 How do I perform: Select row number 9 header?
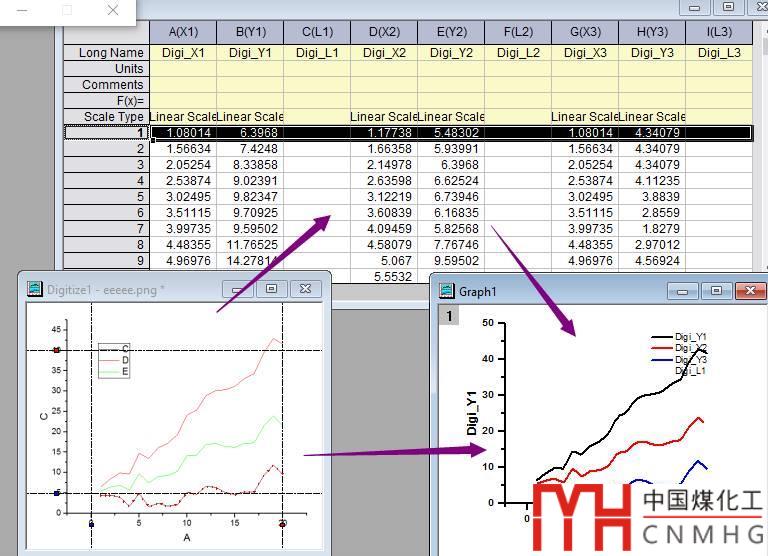click(x=107, y=261)
